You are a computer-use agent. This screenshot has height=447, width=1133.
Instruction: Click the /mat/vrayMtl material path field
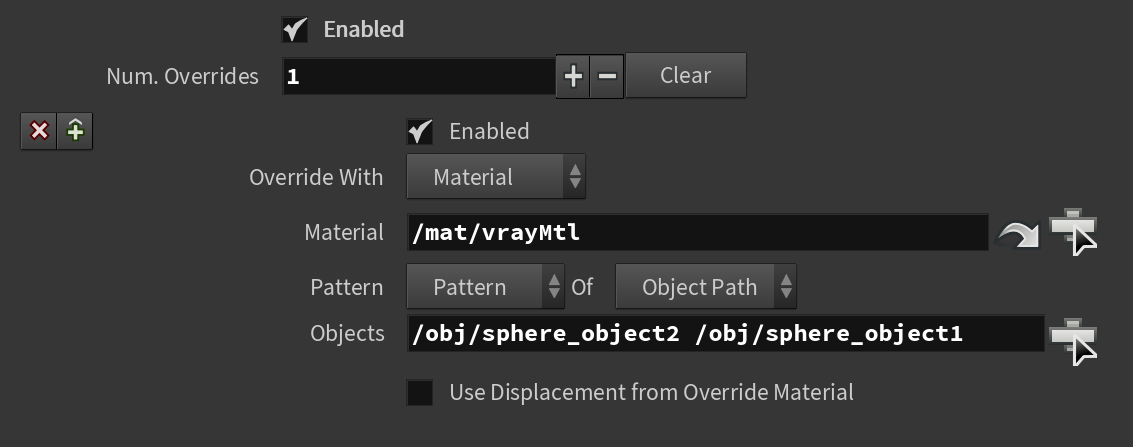[x=698, y=233]
